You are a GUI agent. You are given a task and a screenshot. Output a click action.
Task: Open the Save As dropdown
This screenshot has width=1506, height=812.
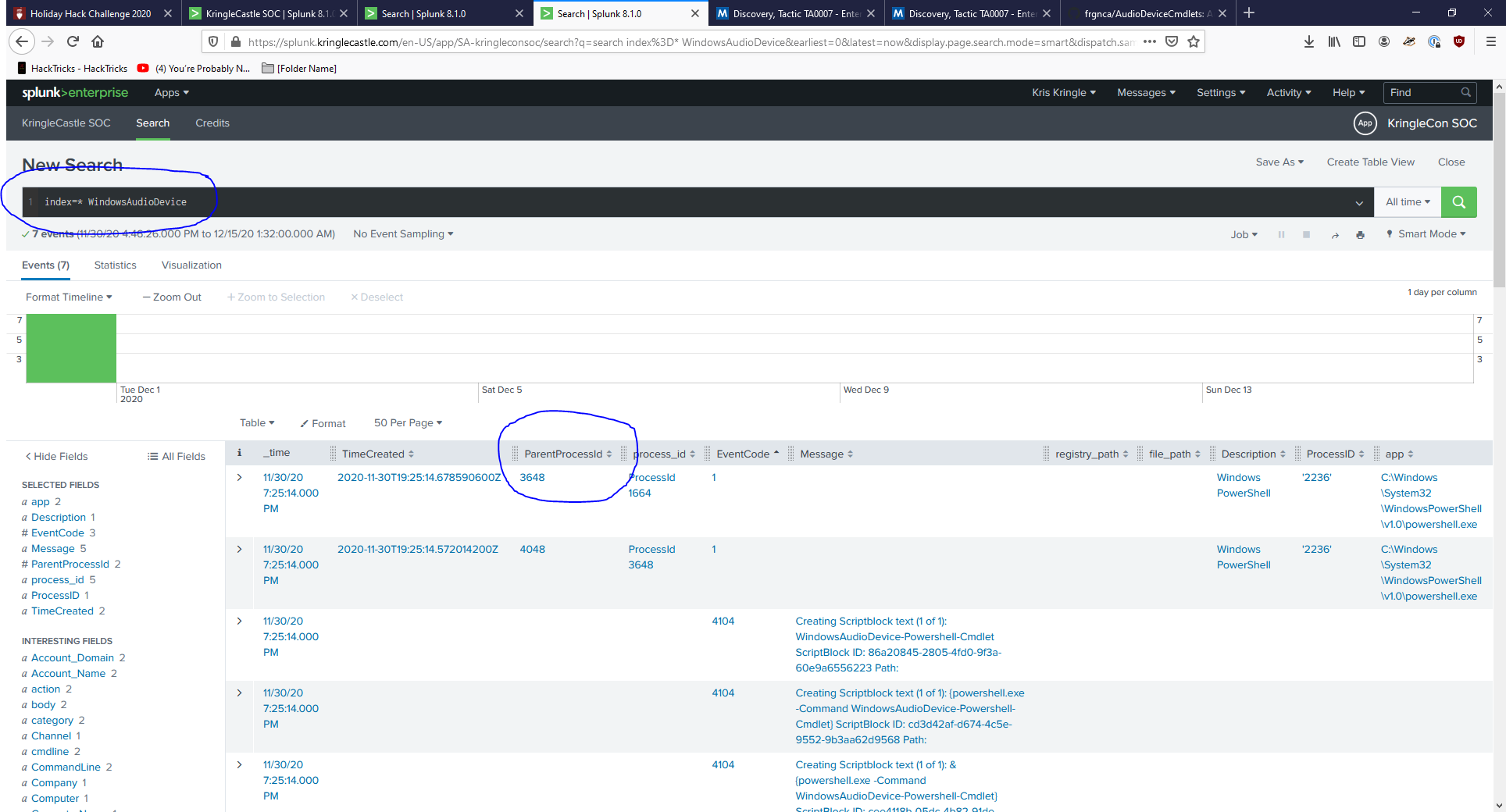(x=1279, y=162)
